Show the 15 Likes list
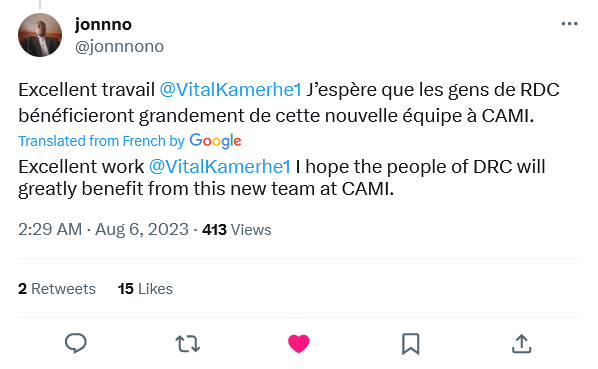This screenshot has height=369, width=598. 145,289
